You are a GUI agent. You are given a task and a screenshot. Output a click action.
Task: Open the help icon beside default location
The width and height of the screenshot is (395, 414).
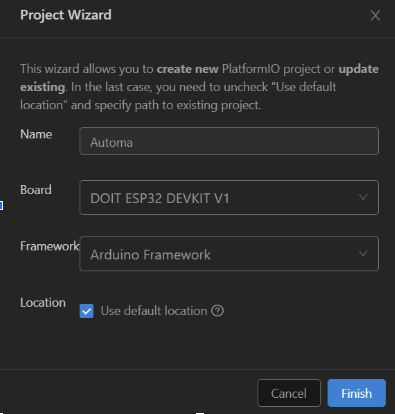(217, 311)
